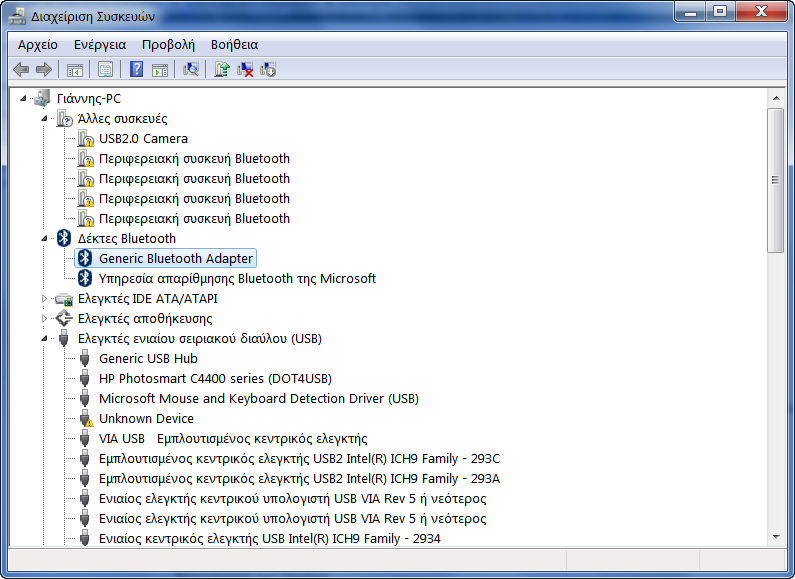
Task: Open the Ενέργεια menu
Action: [x=100, y=45]
